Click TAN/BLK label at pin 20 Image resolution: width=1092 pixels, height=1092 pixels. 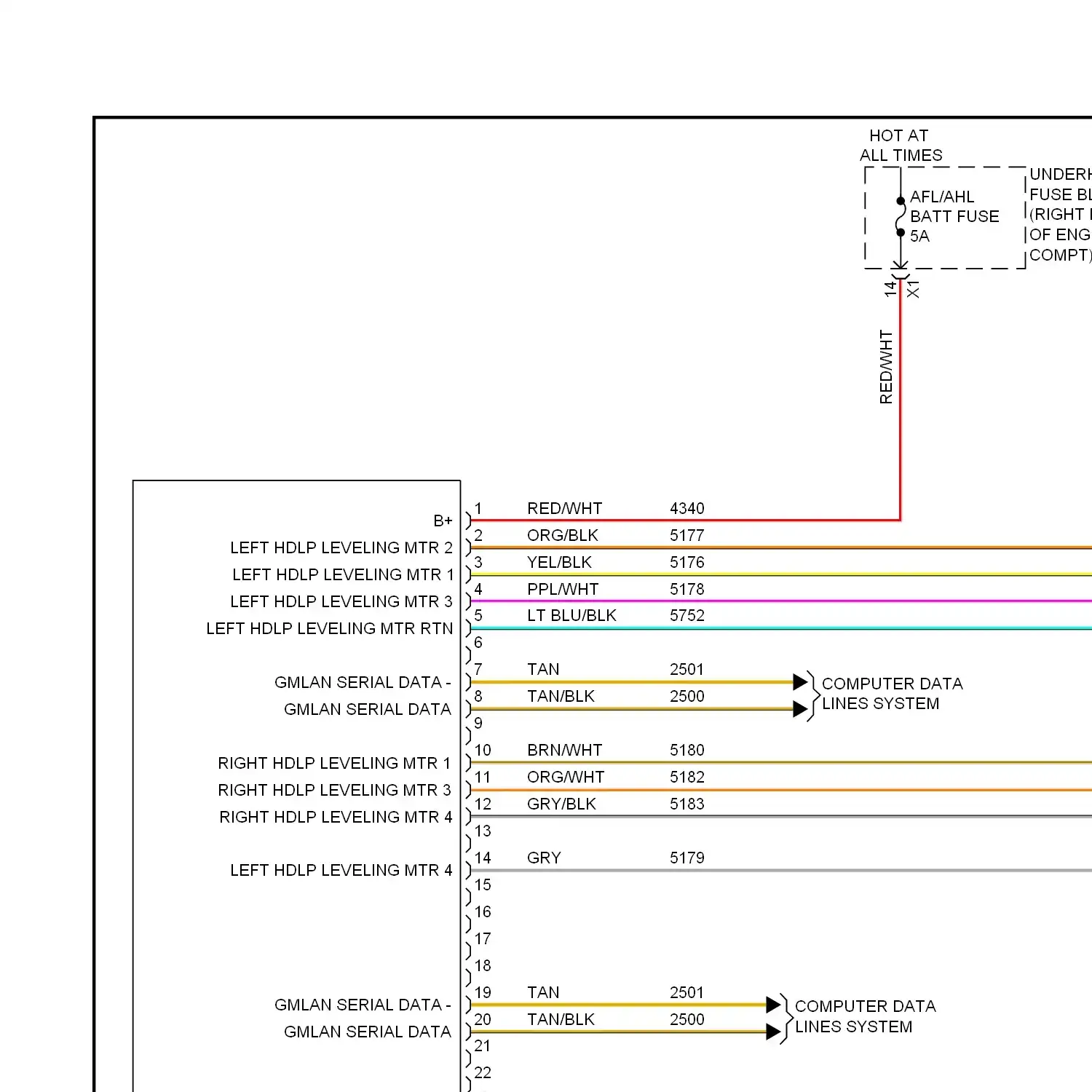tap(561, 1019)
